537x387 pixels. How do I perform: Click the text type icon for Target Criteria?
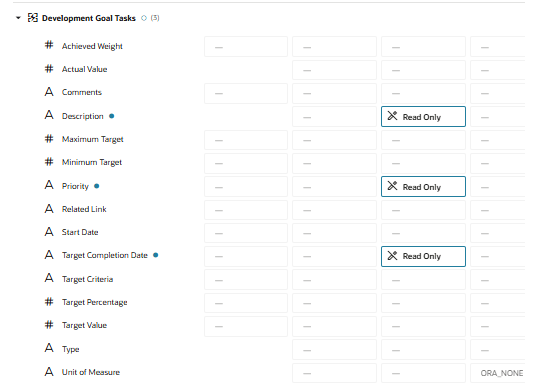[49, 278]
